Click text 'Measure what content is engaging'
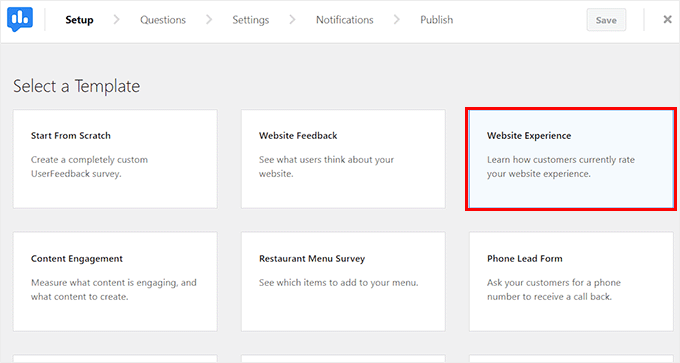Image resolution: width=680 pixels, height=363 pixels. (x=104, y=283)
